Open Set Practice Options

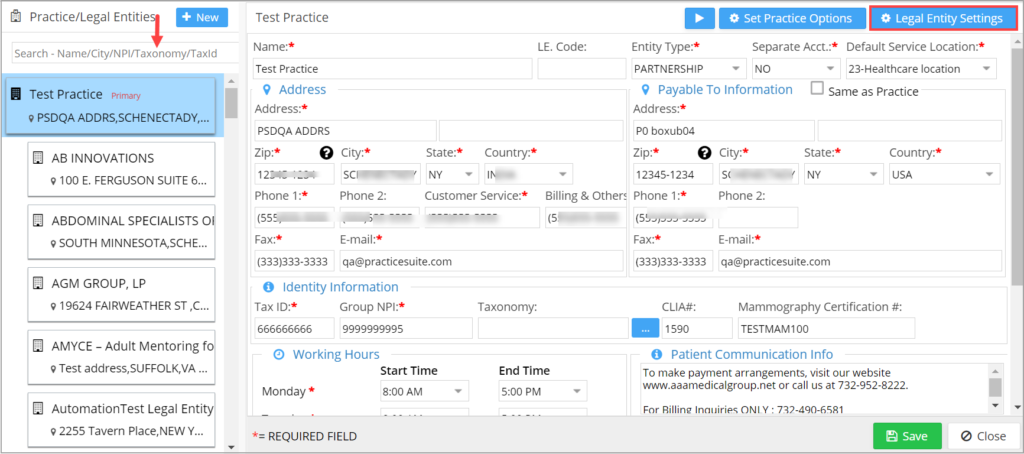coord(791,18)
